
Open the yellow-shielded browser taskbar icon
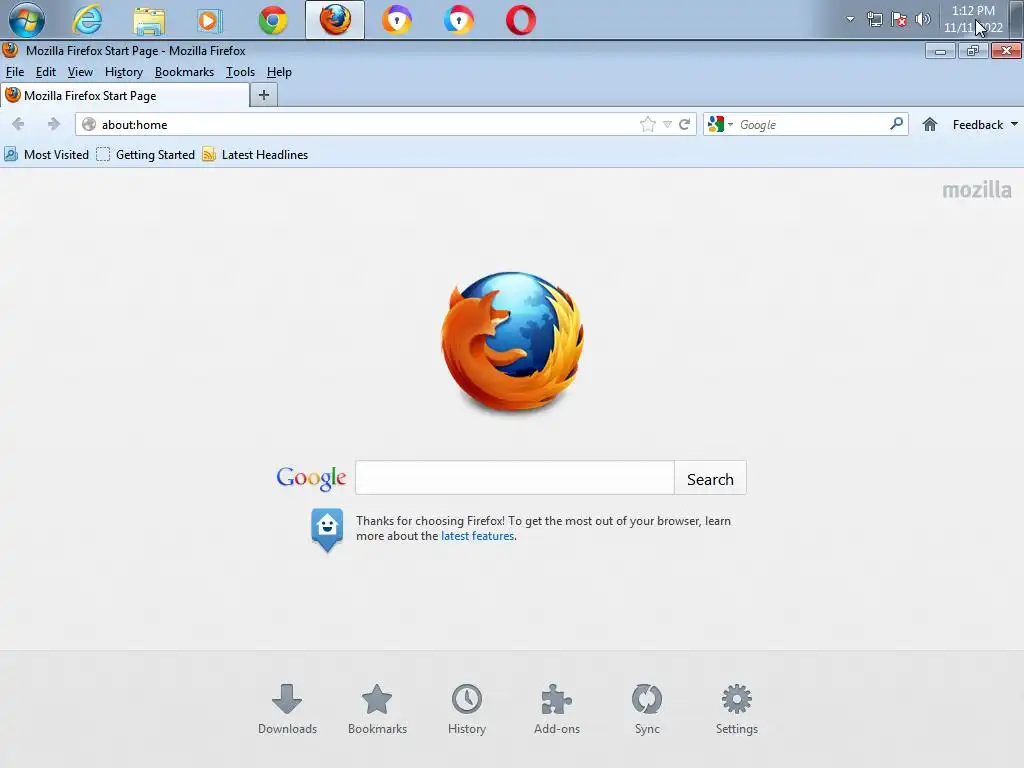tap(396, 20)
